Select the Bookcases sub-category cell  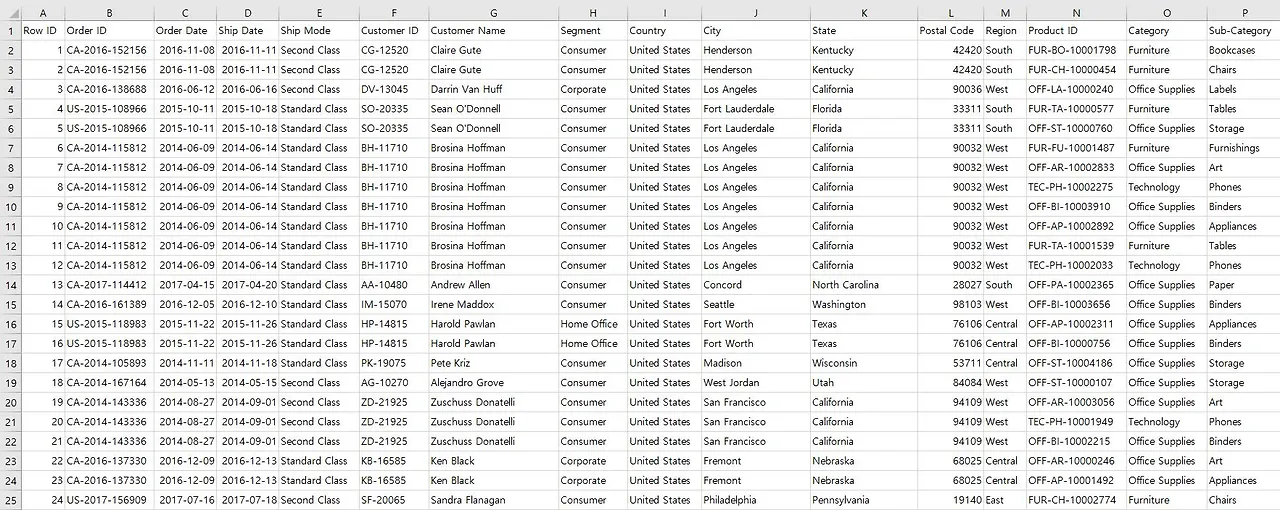[x=1243, y=50]
